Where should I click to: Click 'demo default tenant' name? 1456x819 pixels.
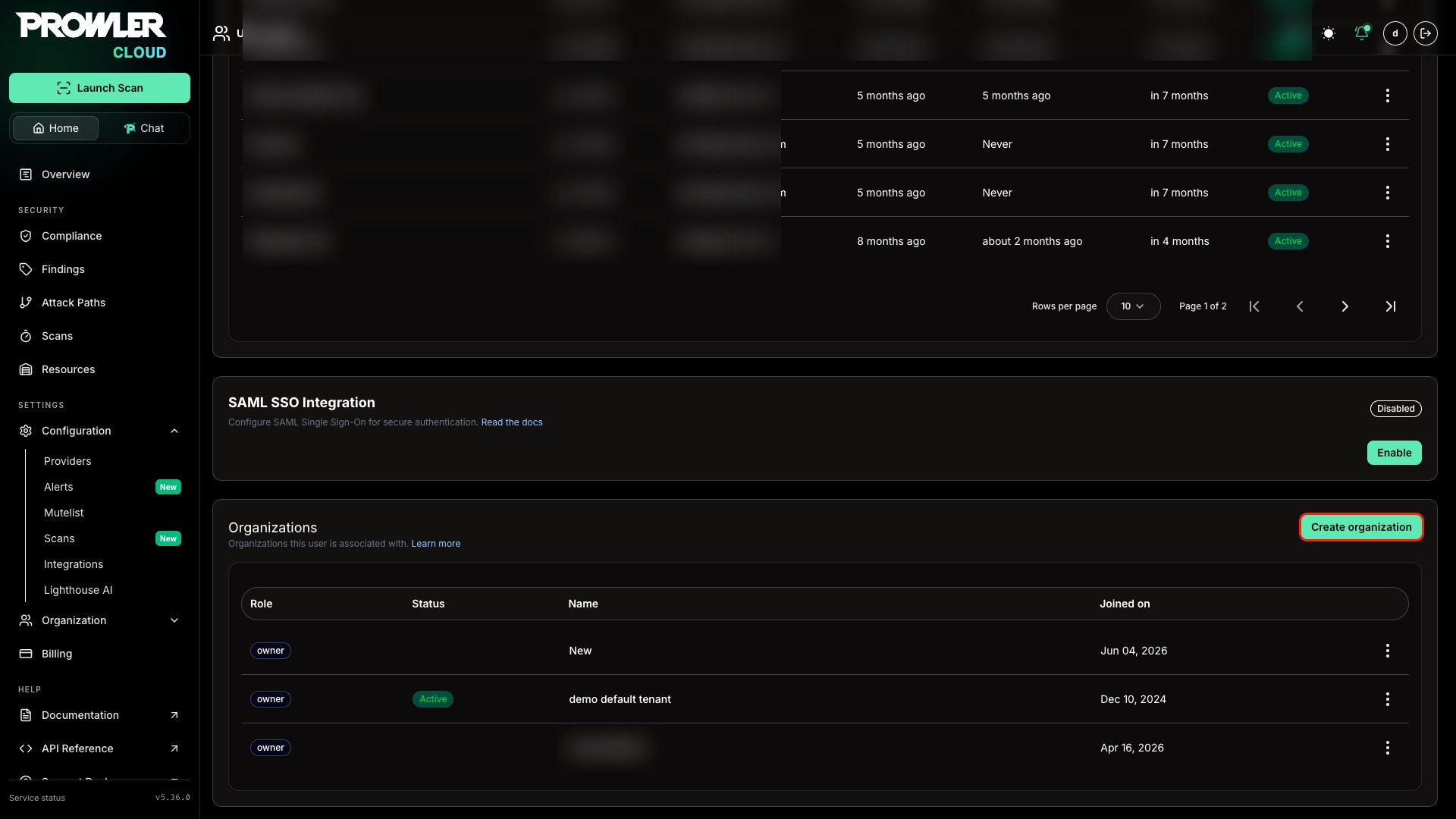click(x=620, y=699)
